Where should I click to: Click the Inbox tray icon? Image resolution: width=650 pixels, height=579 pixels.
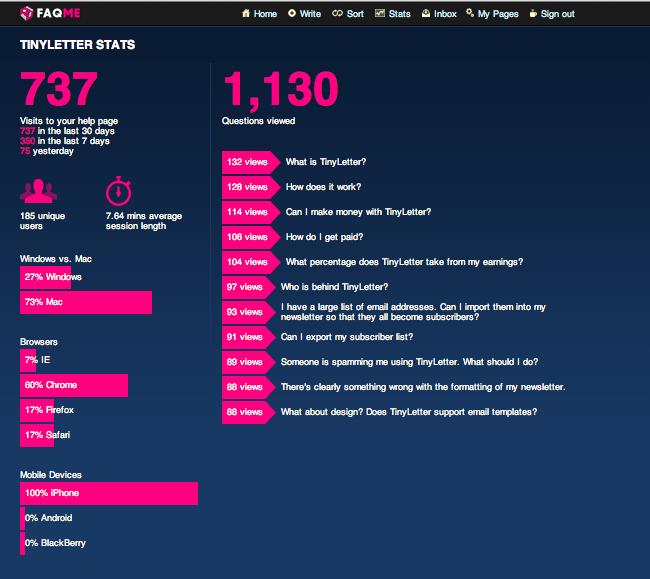(426, 13)
